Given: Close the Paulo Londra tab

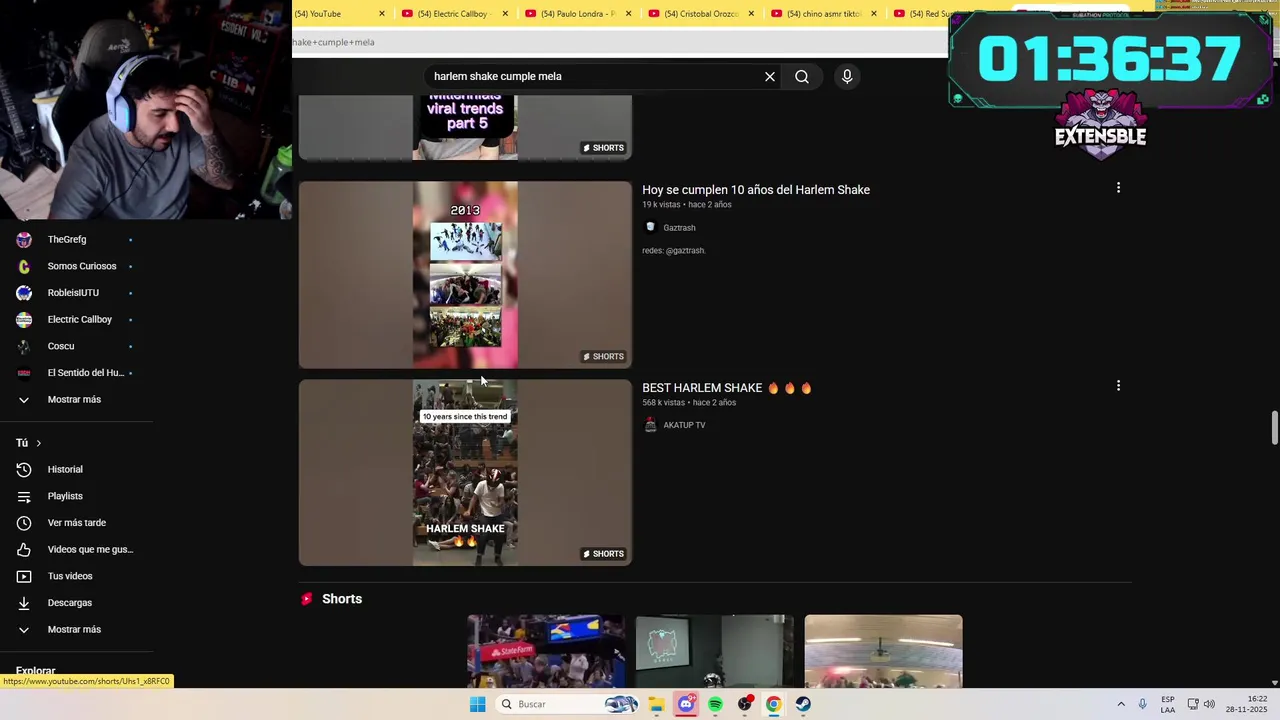Looking at the screenshot, I should point(629,14).
